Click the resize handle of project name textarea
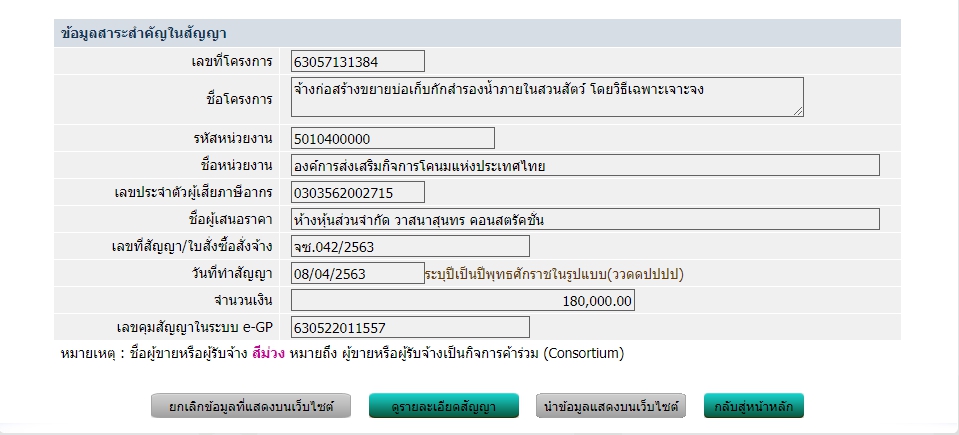 coord(798,111)
